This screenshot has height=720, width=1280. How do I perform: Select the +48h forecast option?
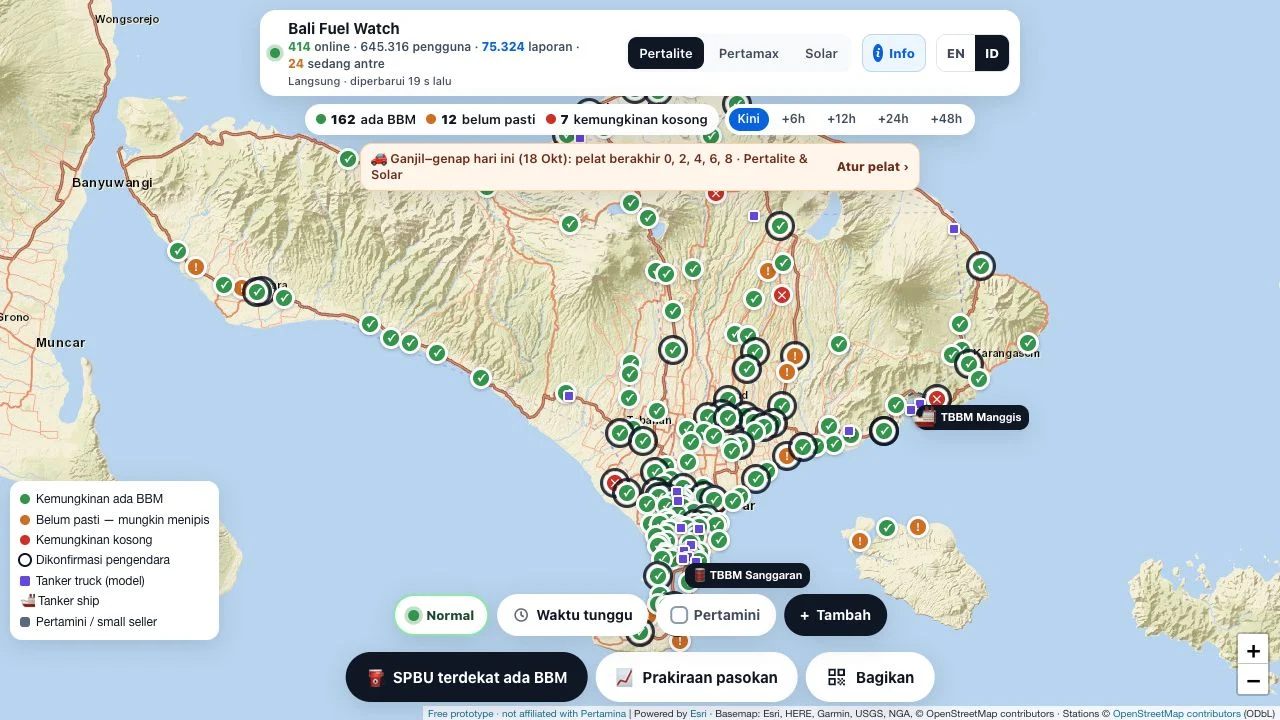[946, 119]
